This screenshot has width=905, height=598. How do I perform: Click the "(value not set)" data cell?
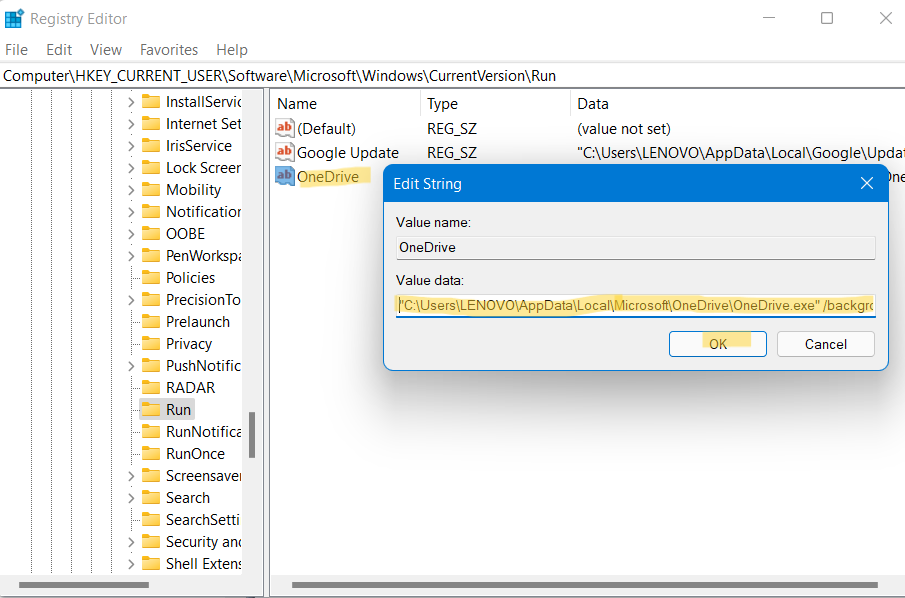[x=624, y=129]
